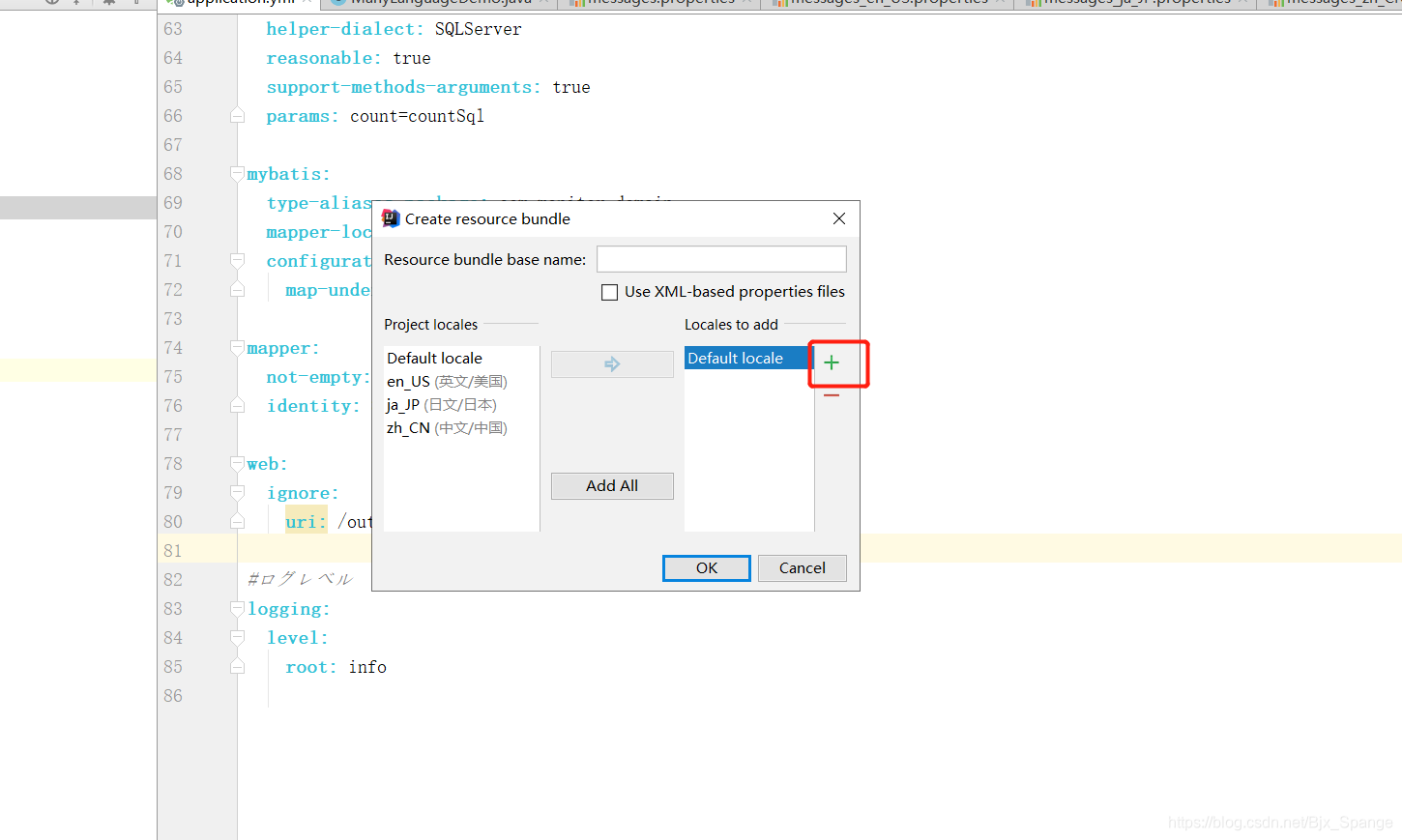Click the OK button
Image resolution: width=1402 pixels, height=840 pixels.
click(707, 568)
